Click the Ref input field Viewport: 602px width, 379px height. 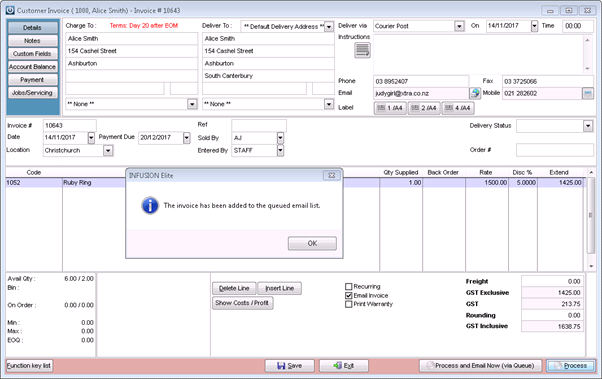[x=259, y=125]
